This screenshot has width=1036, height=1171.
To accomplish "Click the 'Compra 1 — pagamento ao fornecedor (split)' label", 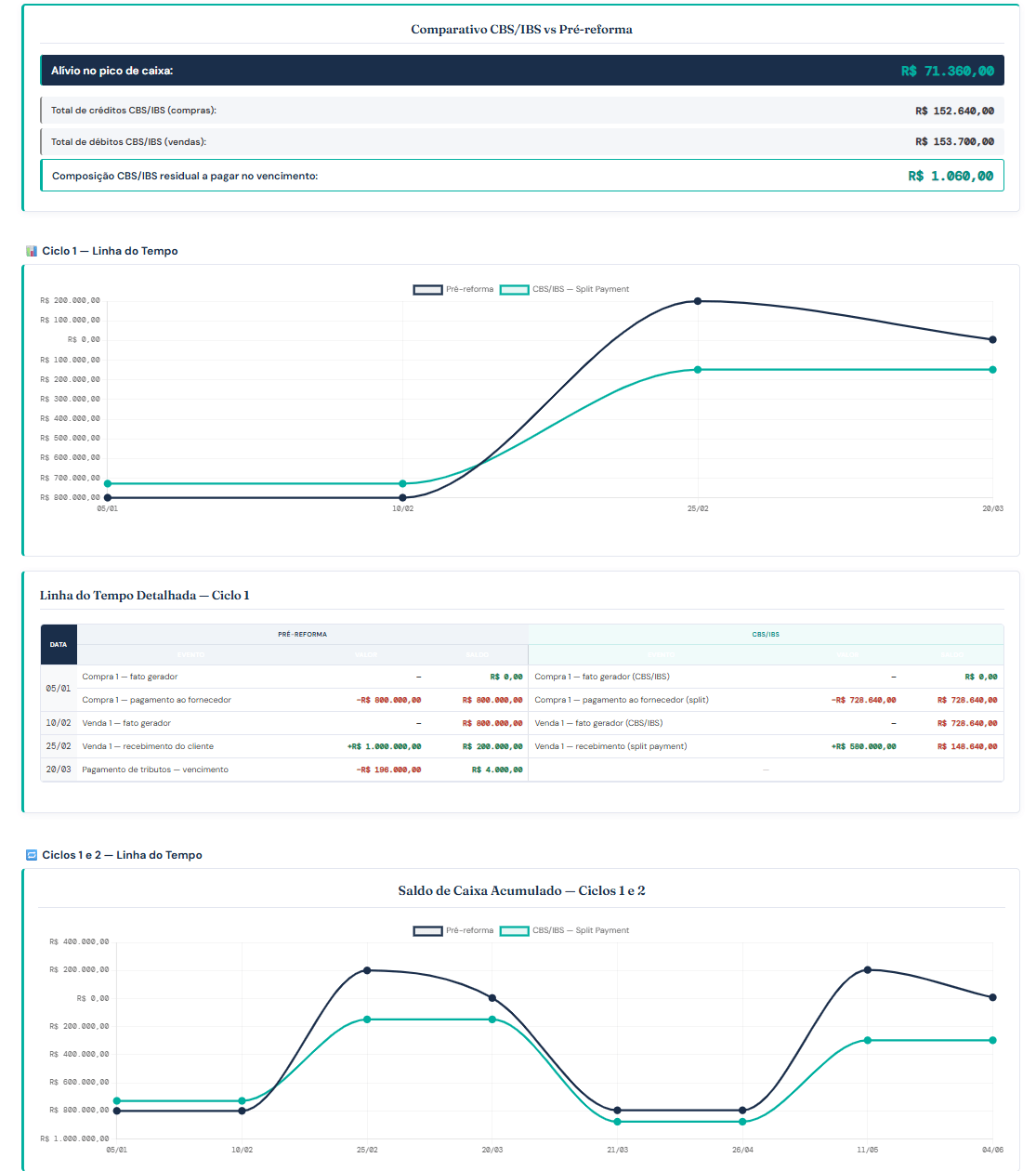I will [622, 700].
